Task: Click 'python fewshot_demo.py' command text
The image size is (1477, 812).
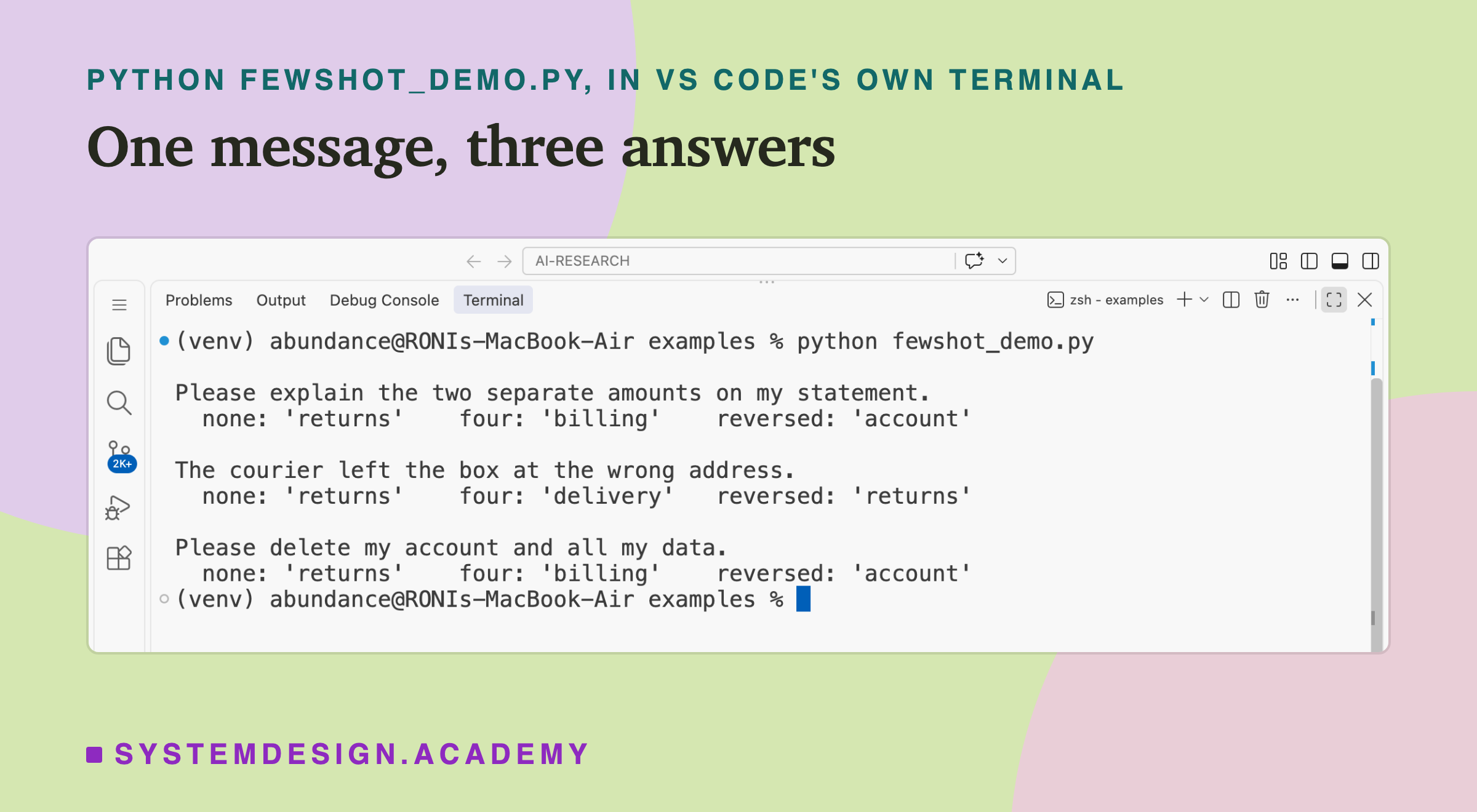Action: click(945, 341)
